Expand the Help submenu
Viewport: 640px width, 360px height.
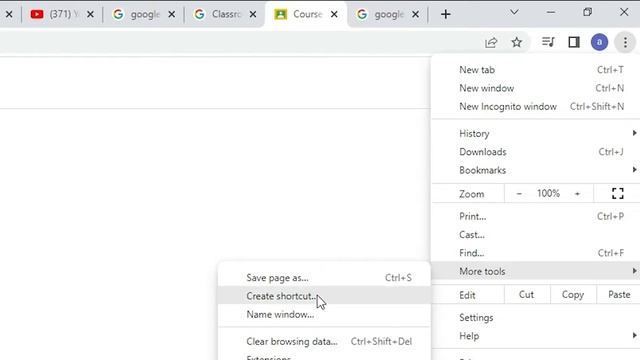coord(536,336)
